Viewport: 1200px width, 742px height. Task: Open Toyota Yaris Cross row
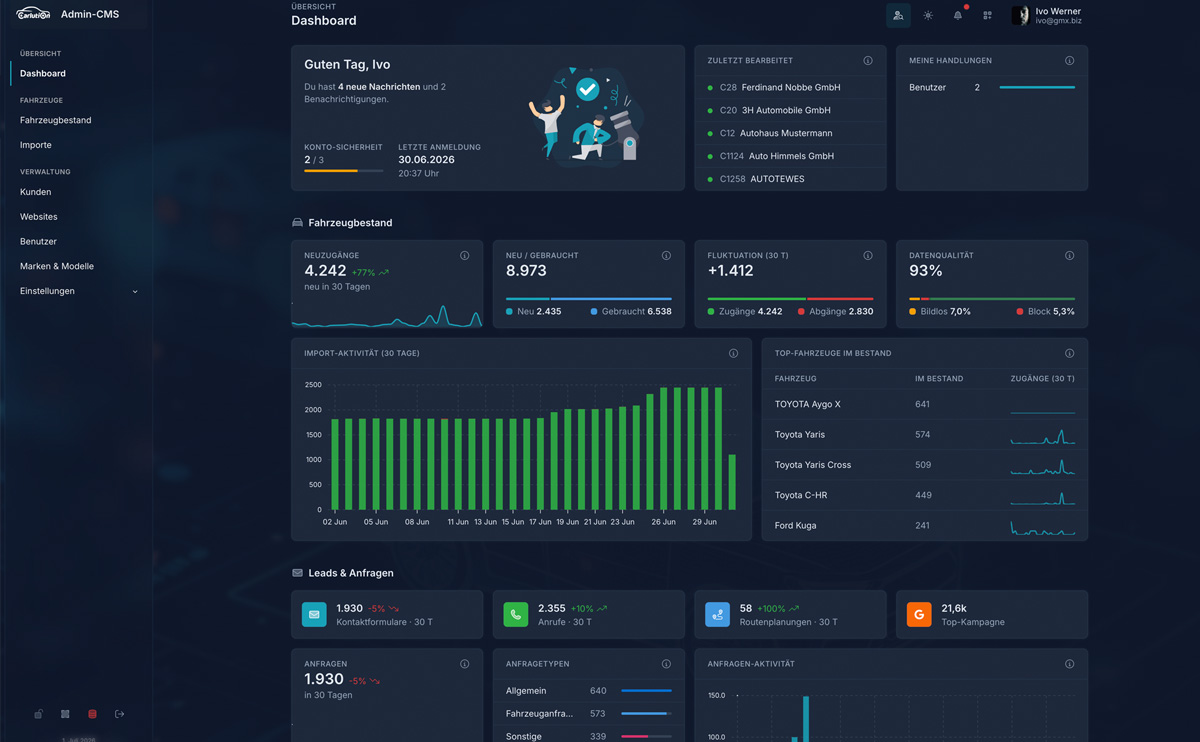(924, 465)
